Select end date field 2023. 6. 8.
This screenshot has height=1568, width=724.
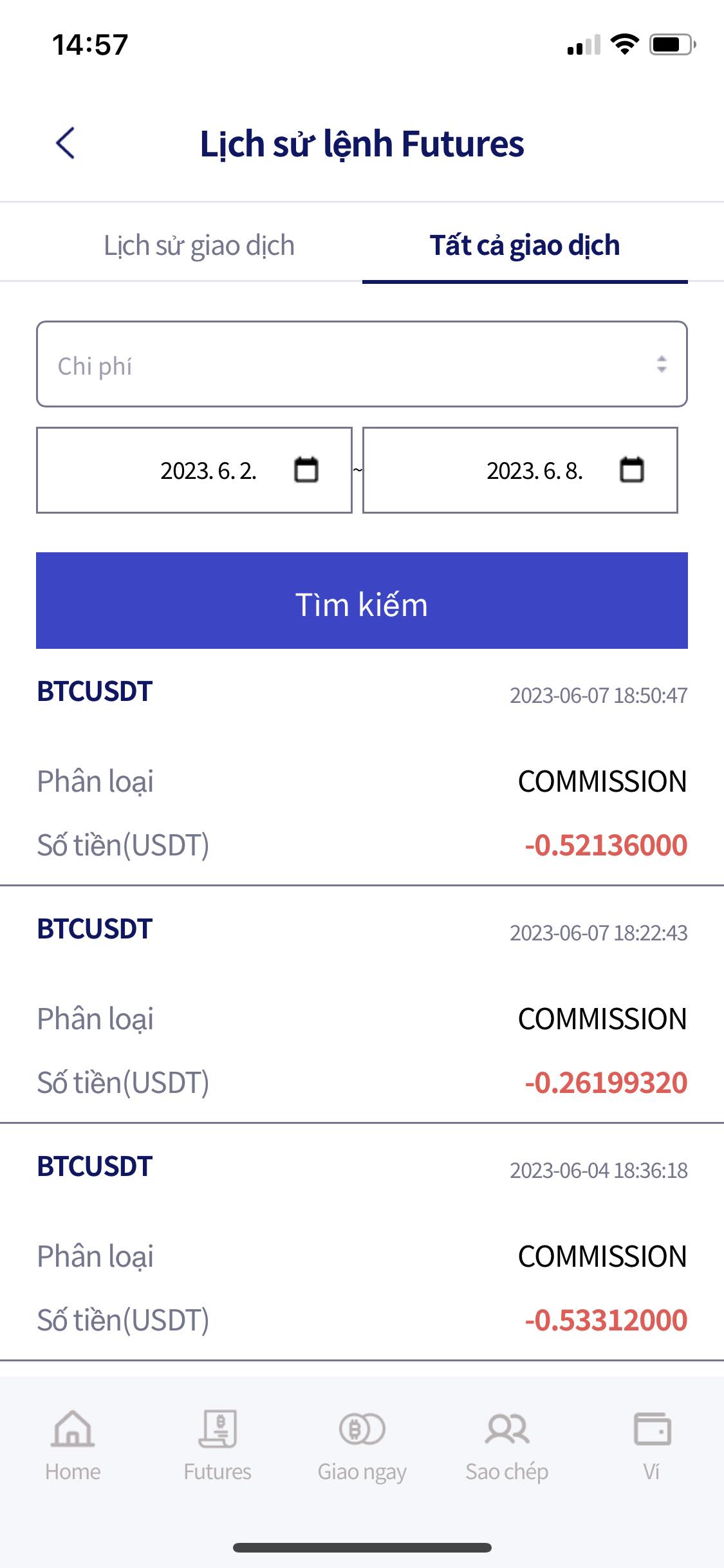[x=520, y=470]
